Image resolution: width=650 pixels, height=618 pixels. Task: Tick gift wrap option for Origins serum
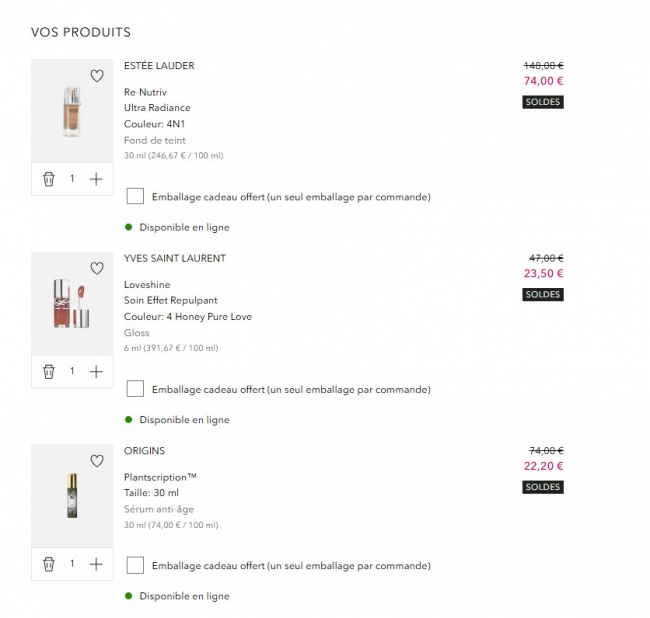click(x=136, y=565)
